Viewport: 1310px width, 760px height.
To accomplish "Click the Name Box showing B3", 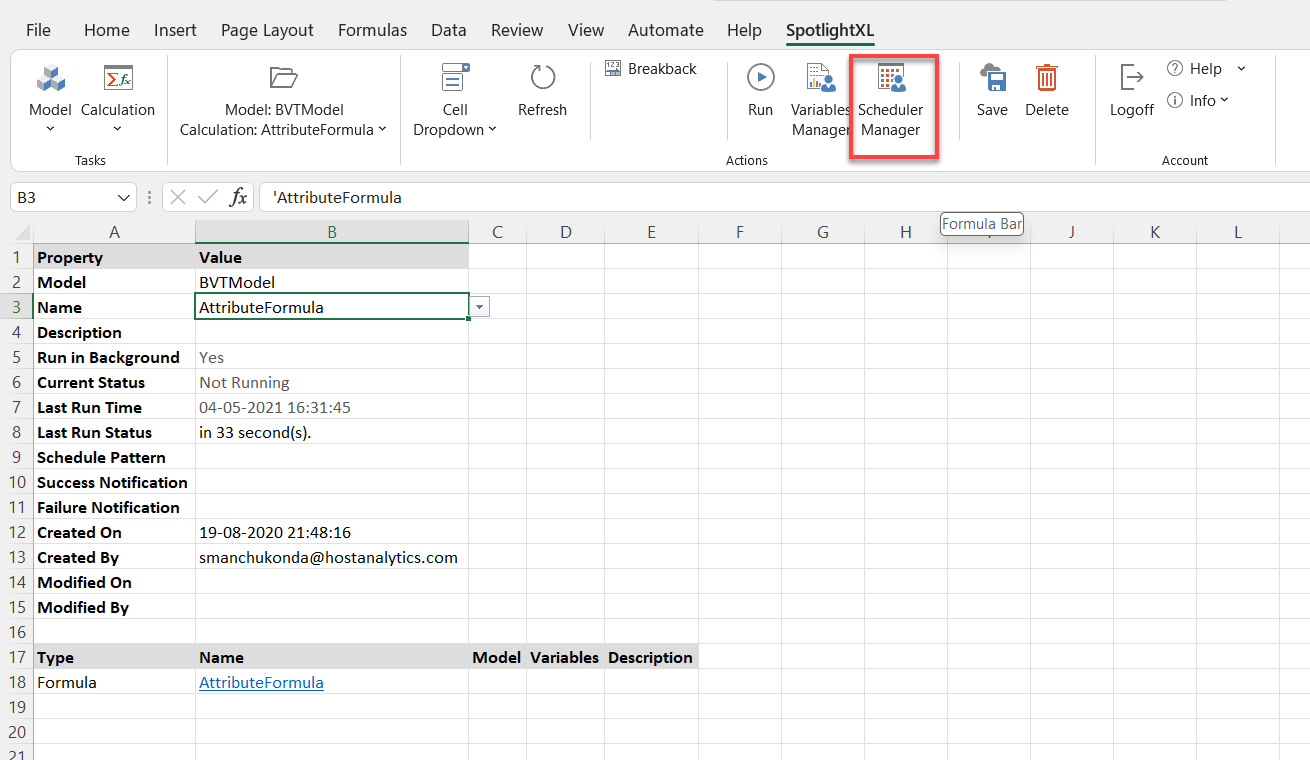I will pyautogui.click(x=62, y=198).
